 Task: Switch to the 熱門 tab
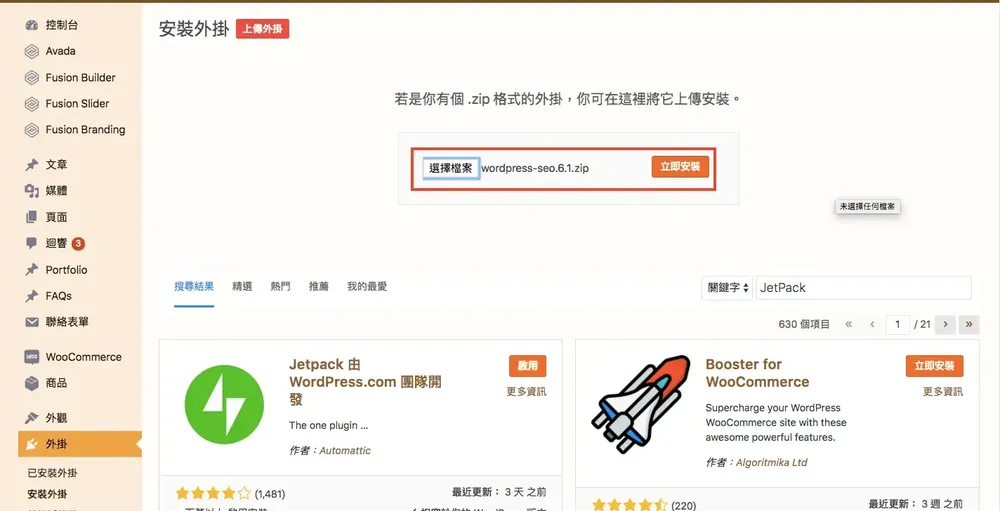click(280, 286)
